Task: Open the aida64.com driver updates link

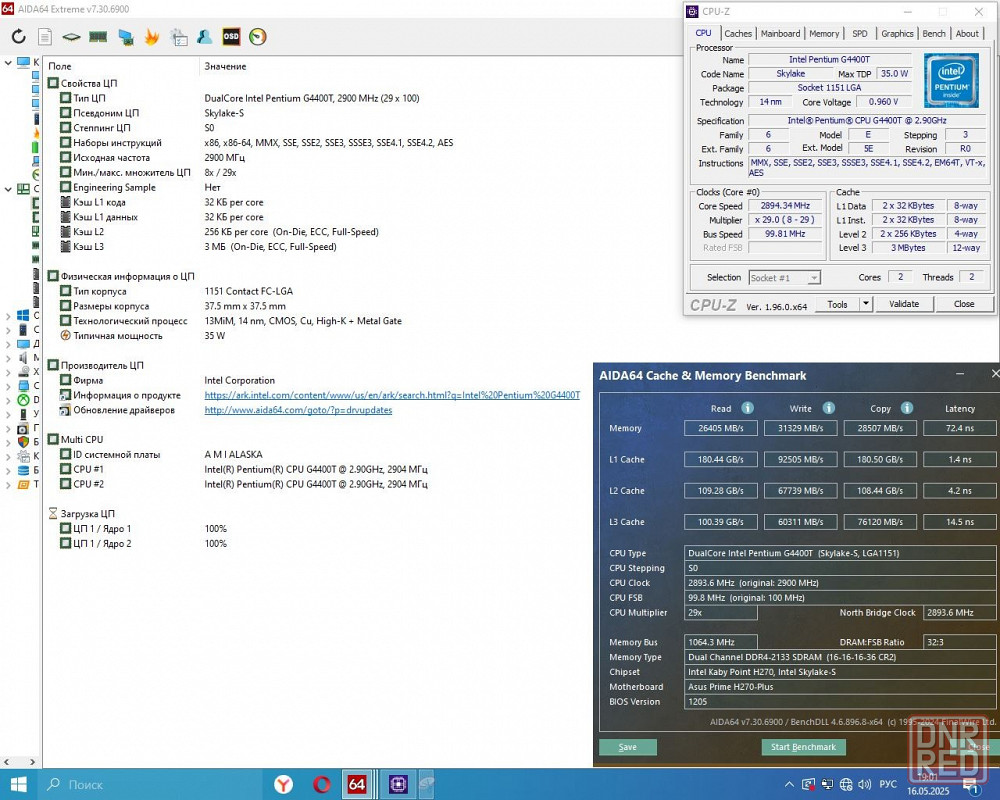Action: click(298, 410)
